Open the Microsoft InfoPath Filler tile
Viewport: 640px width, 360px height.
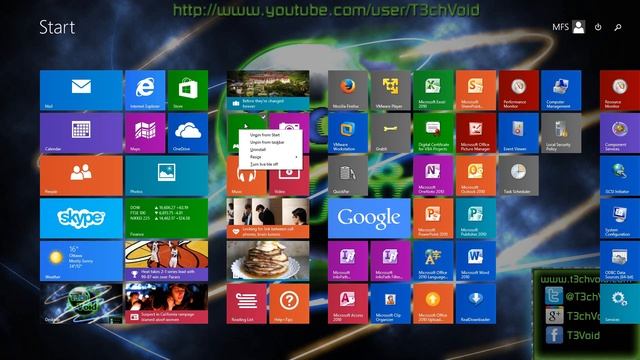[390, 261]
